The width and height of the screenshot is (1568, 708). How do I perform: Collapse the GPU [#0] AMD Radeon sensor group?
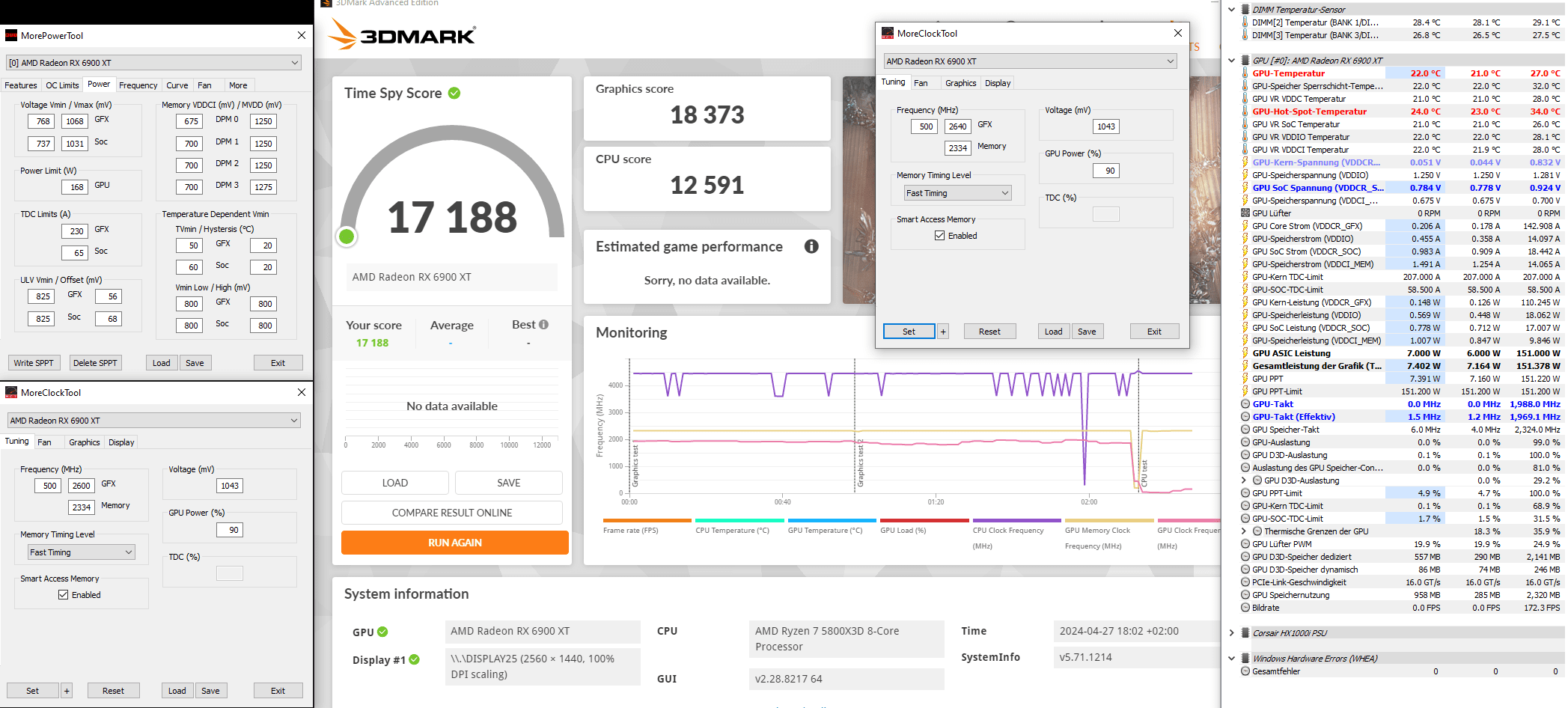tap(1231, 61)
